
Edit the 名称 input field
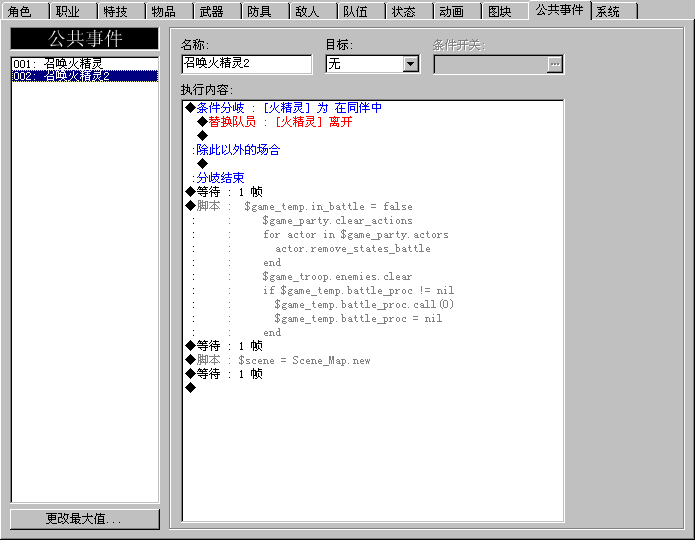246,64
